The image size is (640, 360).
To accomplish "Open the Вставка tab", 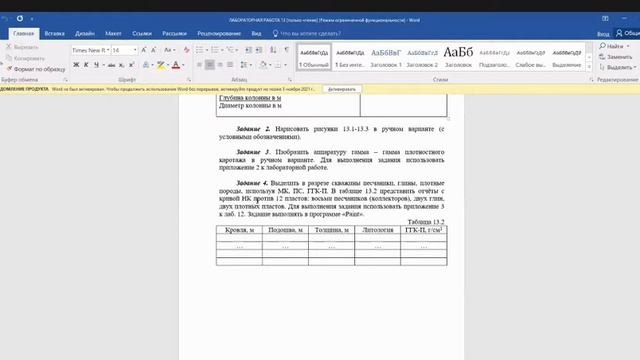I will pyautogui.click(x=55, y=33).
